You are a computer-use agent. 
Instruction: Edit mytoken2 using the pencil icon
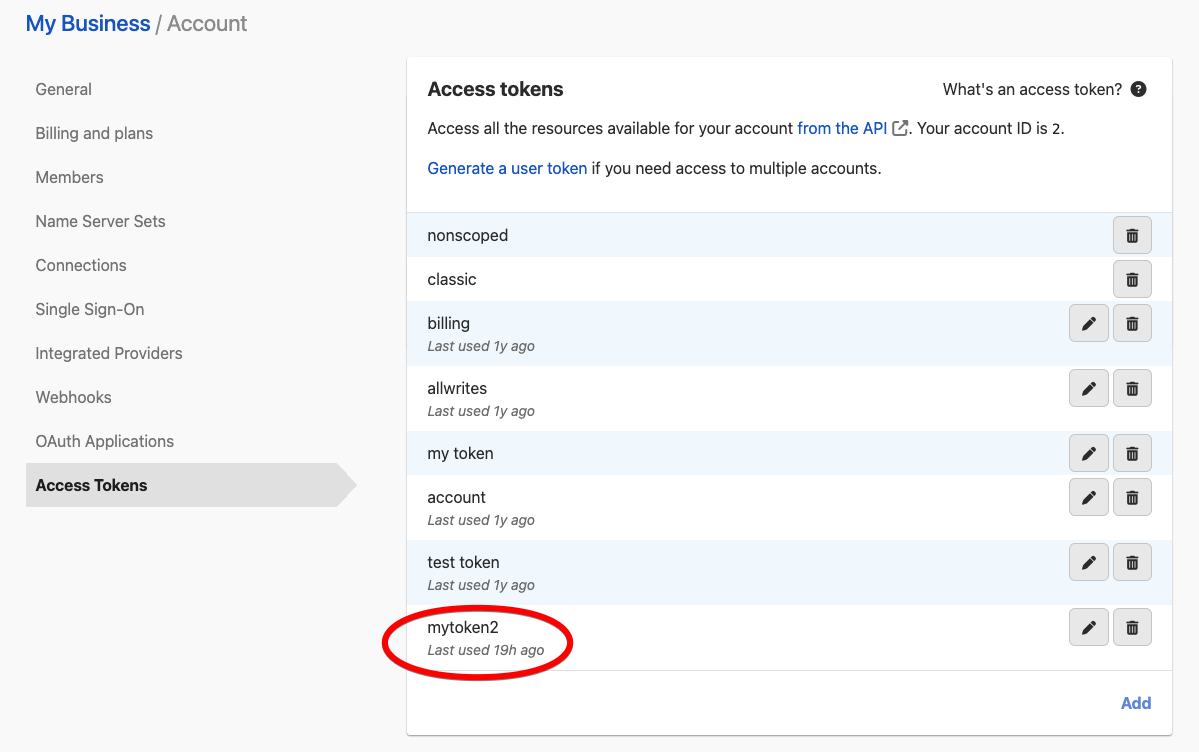(x=1089, y=627)
